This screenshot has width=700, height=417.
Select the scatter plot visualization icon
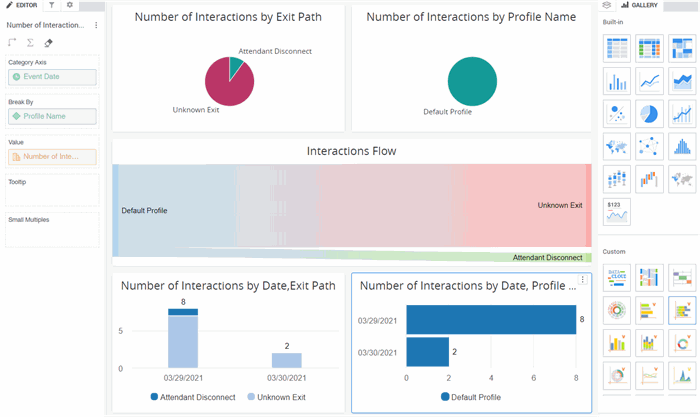[x=617, y=113]
